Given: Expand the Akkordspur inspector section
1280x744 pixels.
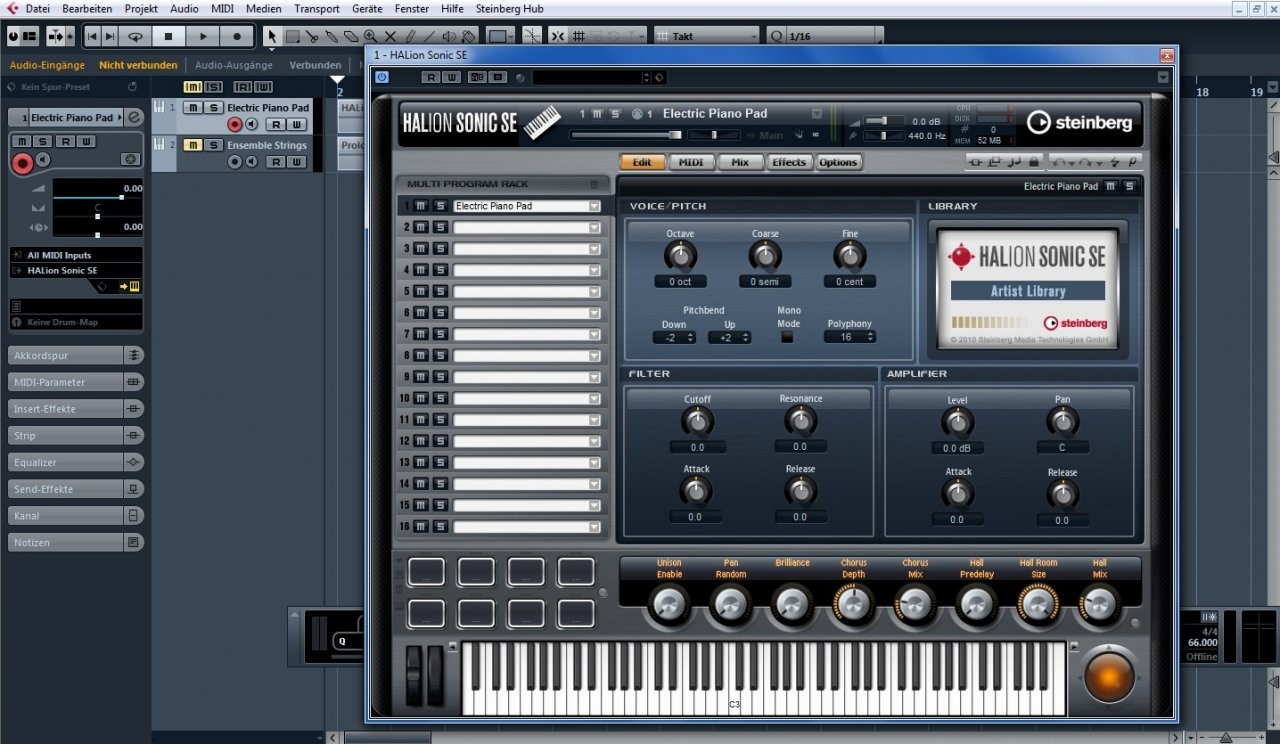Looking at the screenshot, I should [76, 355].
